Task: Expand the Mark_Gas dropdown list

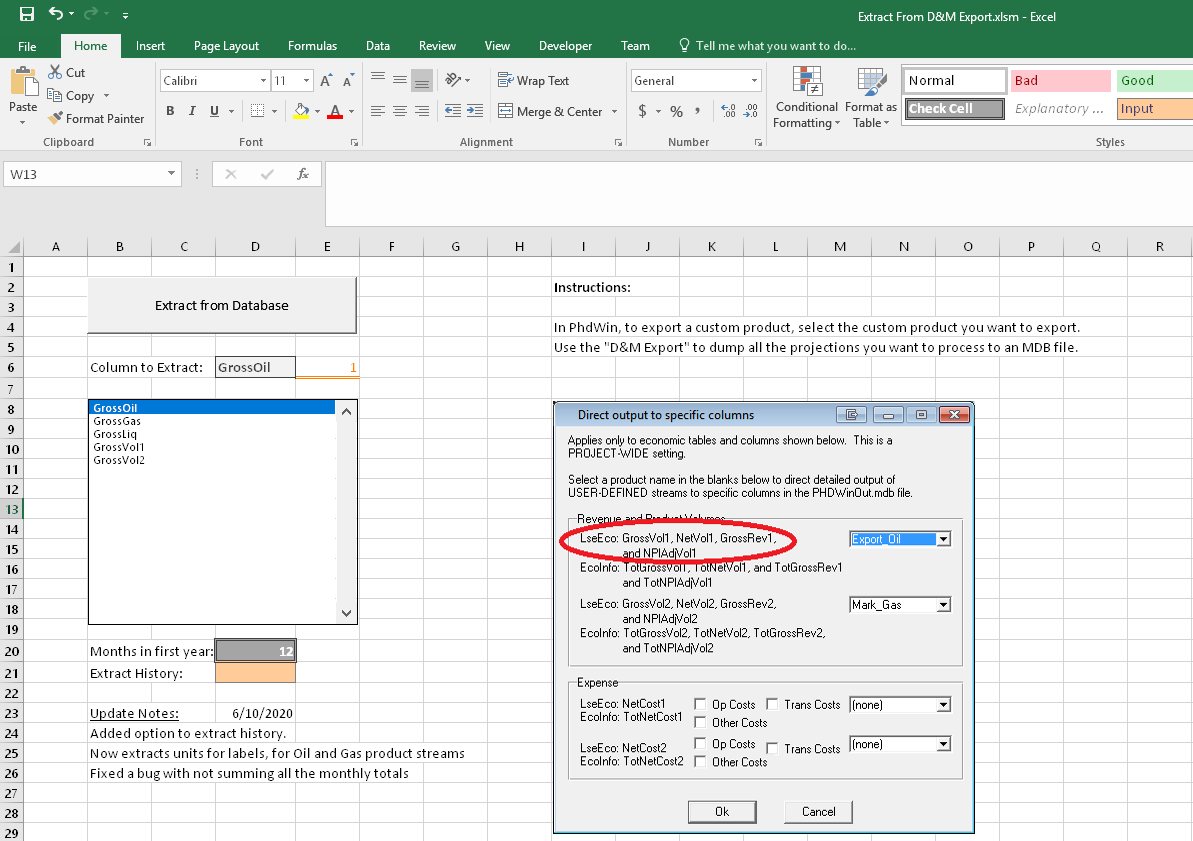Action: (943, 605)
